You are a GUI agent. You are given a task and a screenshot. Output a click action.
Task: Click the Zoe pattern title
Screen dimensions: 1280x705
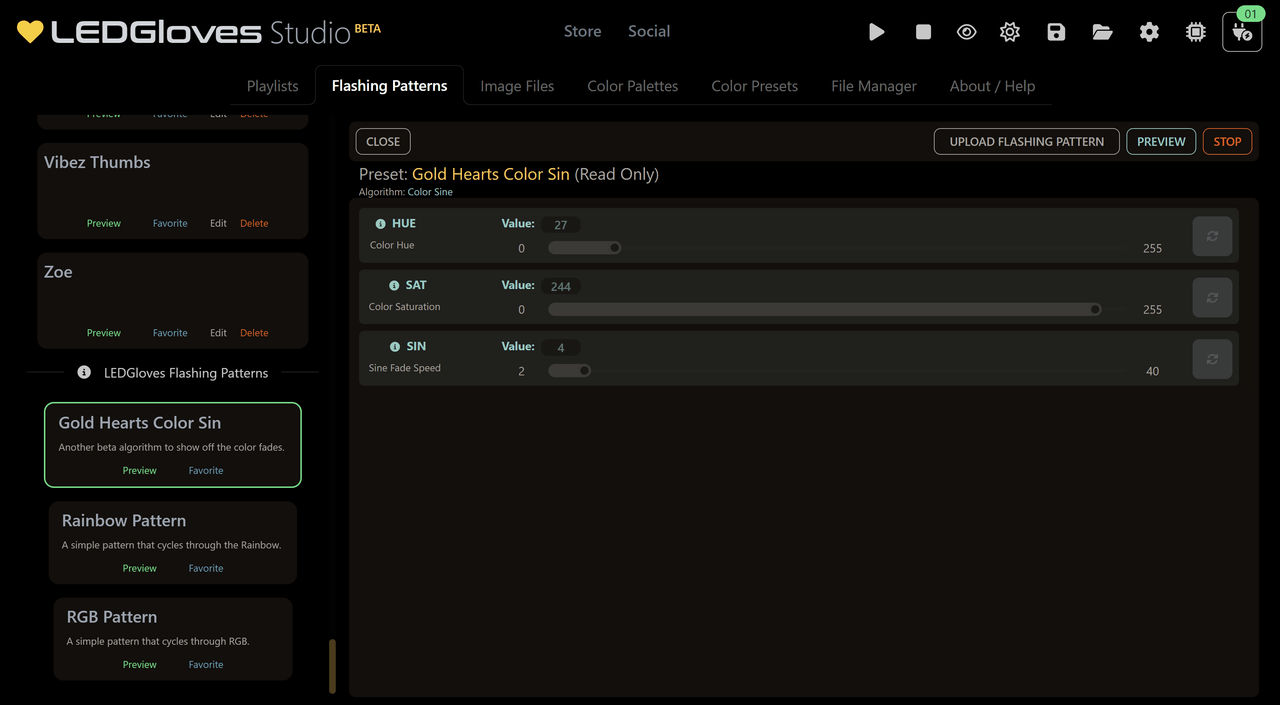[x=58, y=271]
